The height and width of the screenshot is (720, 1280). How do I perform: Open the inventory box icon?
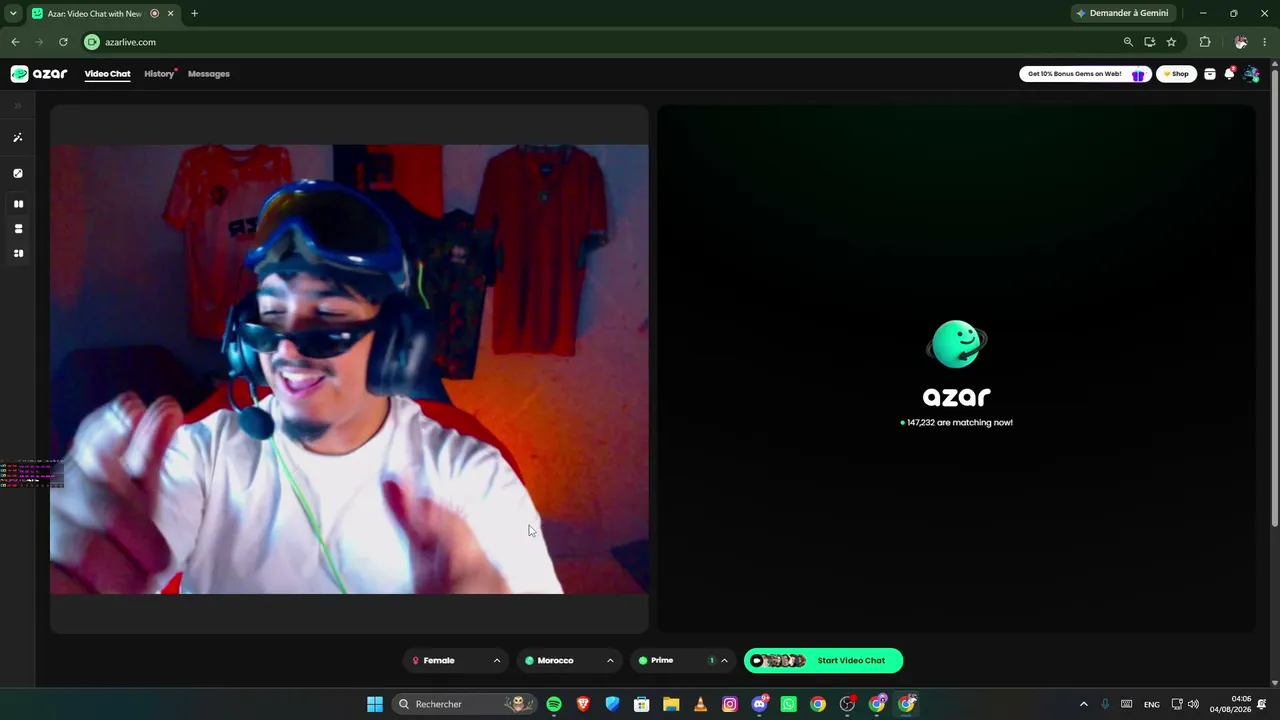[x=1210, y=74]
